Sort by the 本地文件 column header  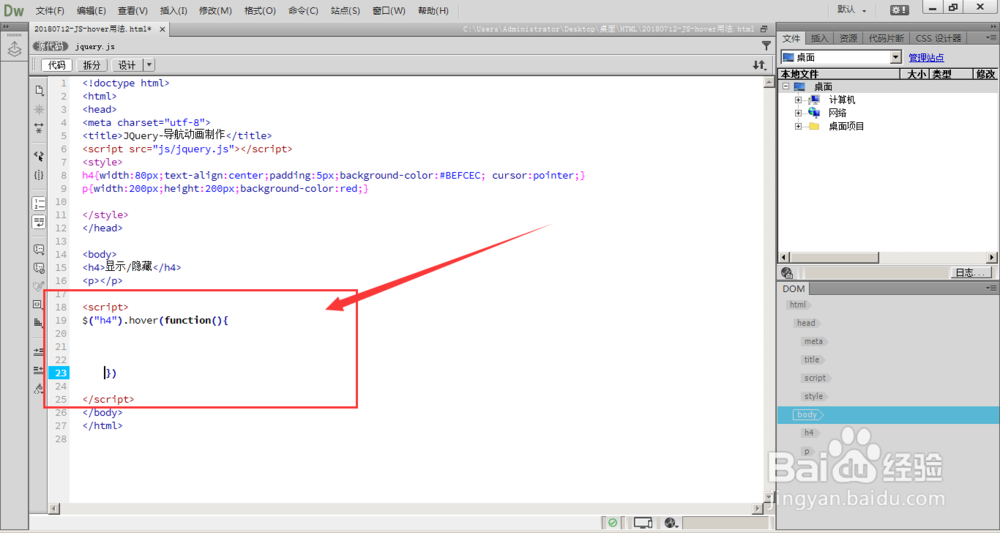click(839, 74)
